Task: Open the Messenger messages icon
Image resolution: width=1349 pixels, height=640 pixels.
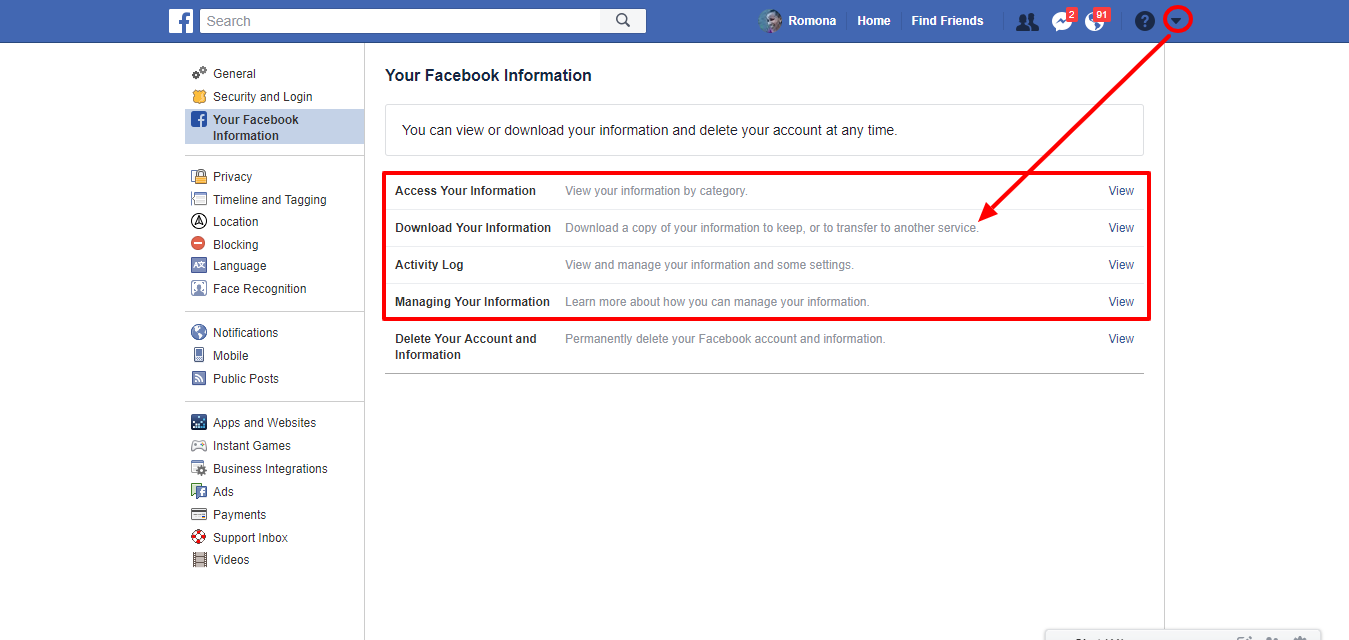Action: point(1061,21)
